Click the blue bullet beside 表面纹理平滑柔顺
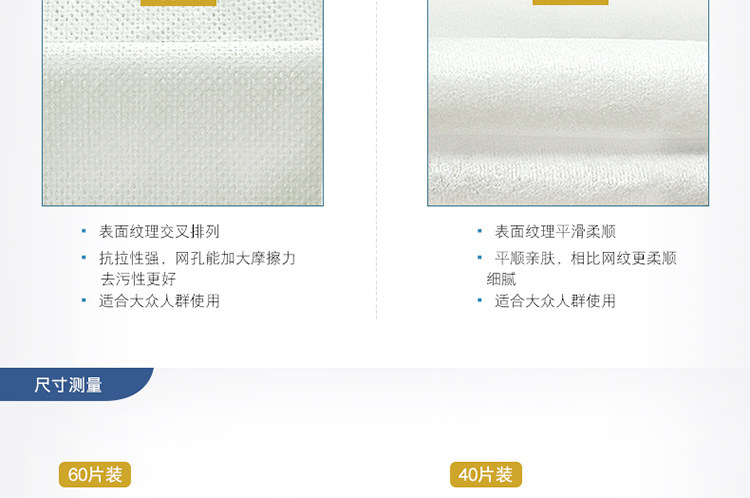750x498 pixels. tap(479, 231)
